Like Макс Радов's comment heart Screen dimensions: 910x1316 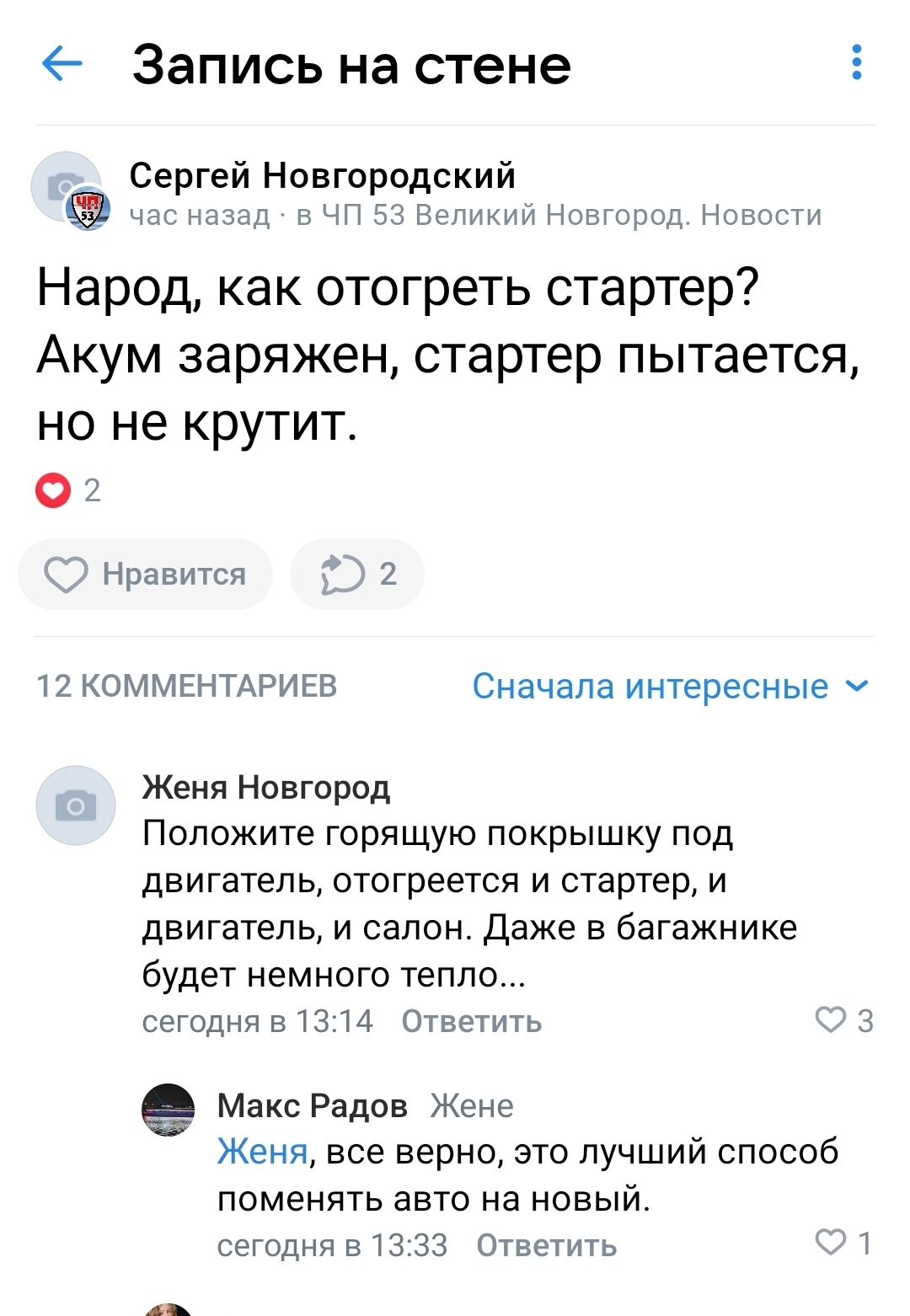pyautogui.click(x=831, y=1243)
